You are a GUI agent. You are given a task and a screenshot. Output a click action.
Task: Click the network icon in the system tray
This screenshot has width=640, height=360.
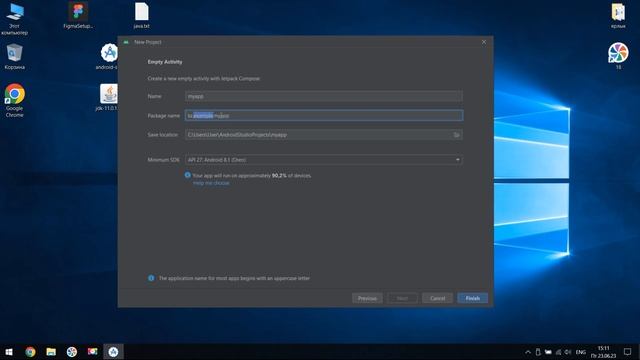click(558, 352)
